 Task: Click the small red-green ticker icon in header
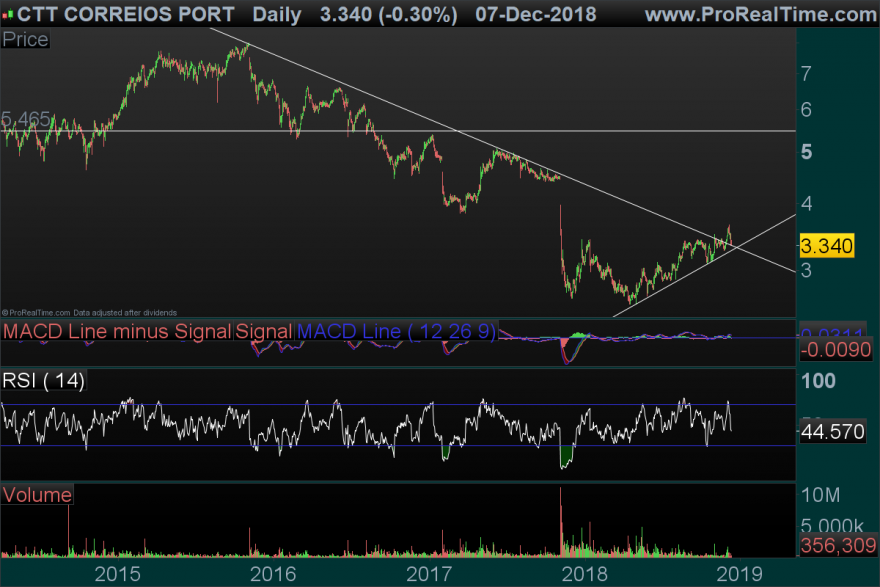click(x=8, y=15)
